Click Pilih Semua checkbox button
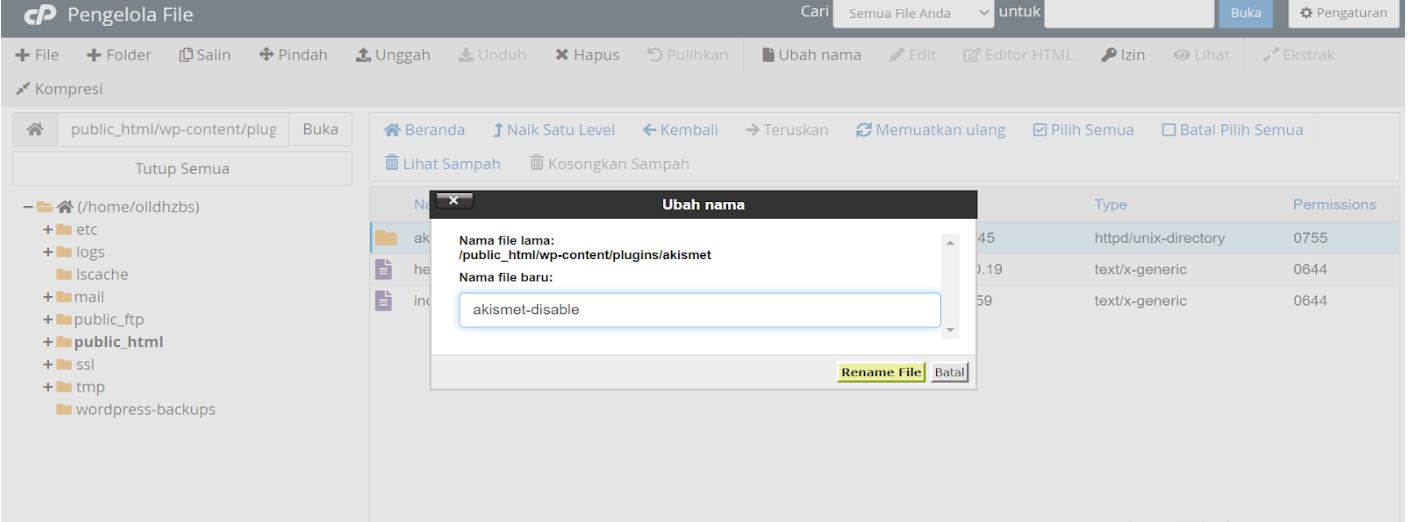This screenshot has height=522, width=1409. [x=1083, y=131]
